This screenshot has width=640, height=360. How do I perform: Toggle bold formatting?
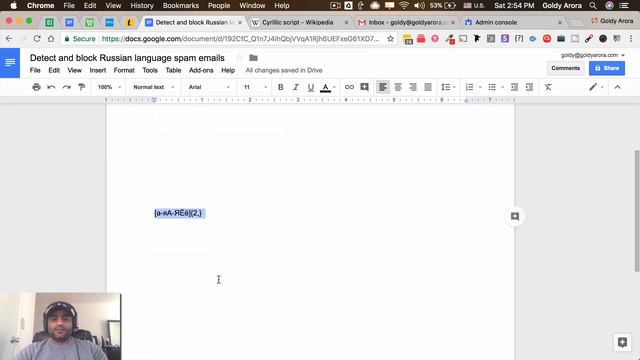tap(280, 87)
